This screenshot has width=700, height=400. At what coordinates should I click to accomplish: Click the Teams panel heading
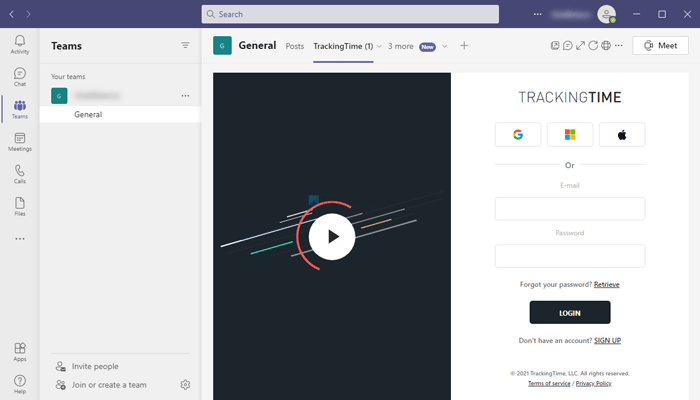[x=66, y=46]
